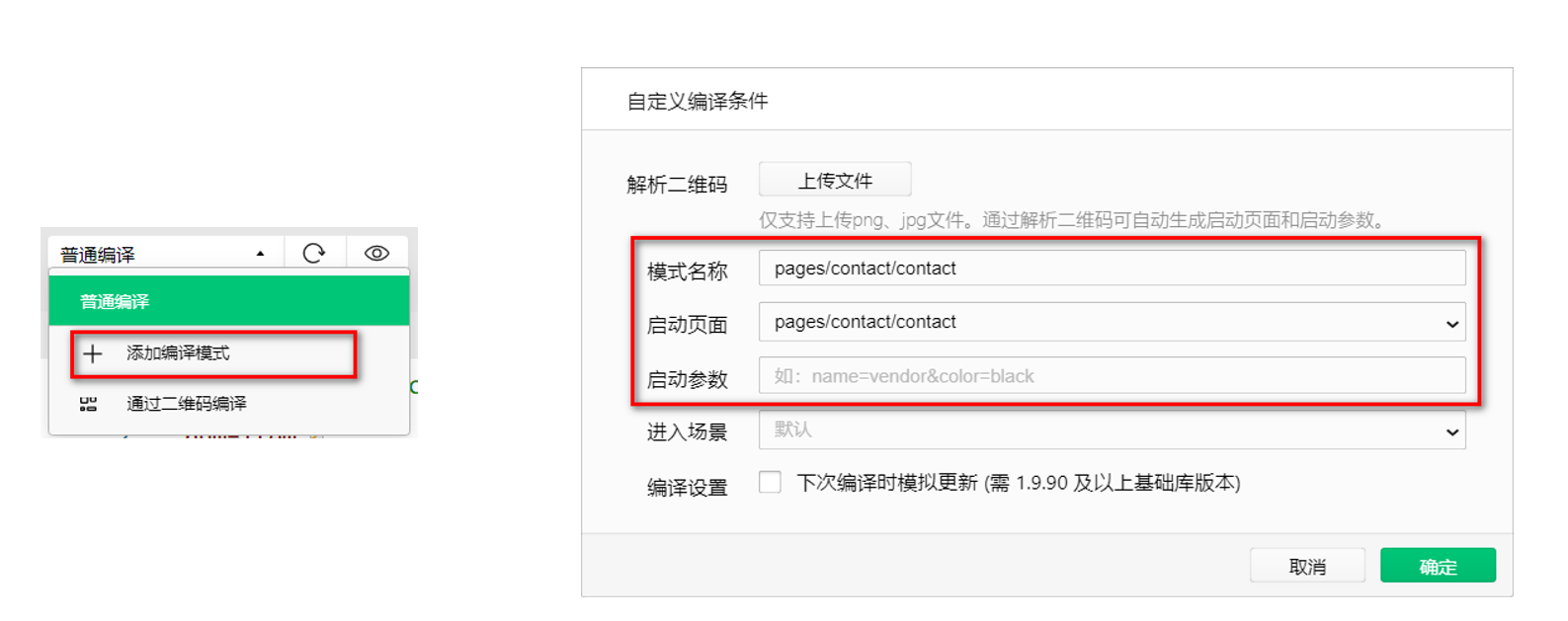The width and height of the screenshot is (1568, 621).
Task: Open the 启动页面 dropdown chevron
Action: 1451,324
